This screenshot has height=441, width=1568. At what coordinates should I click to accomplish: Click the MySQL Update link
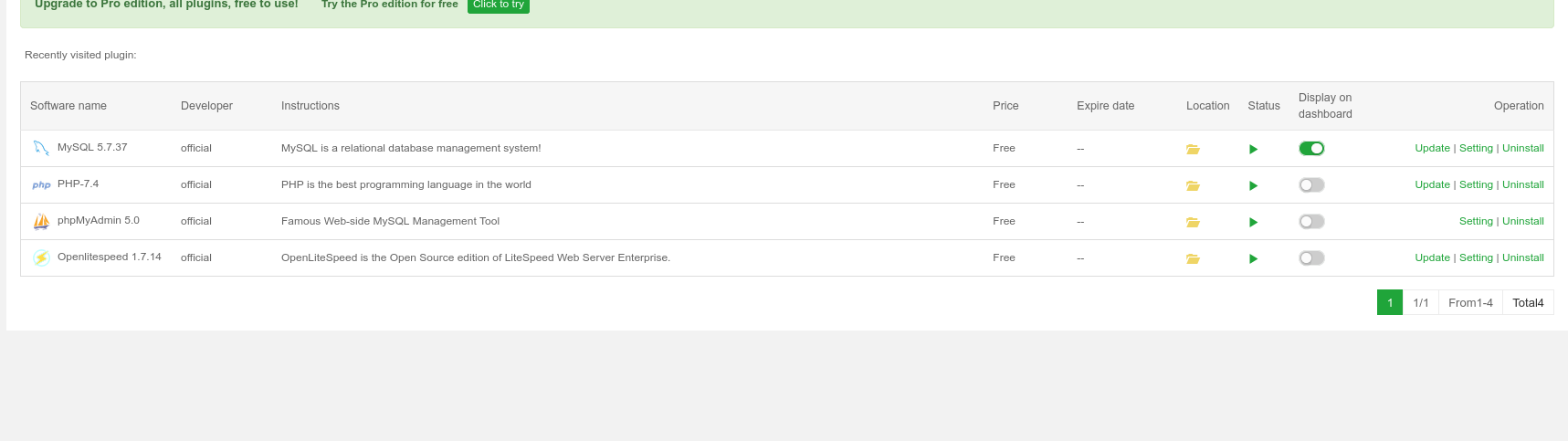tap(1432, 148)
